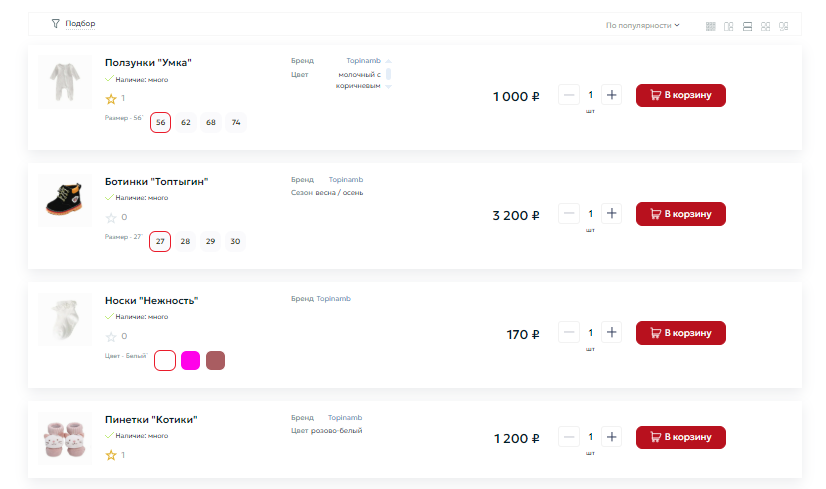The image size is (826, 489).
Task: Click the plus button for Пинетки "Котики"
Action: coord(613,437)
